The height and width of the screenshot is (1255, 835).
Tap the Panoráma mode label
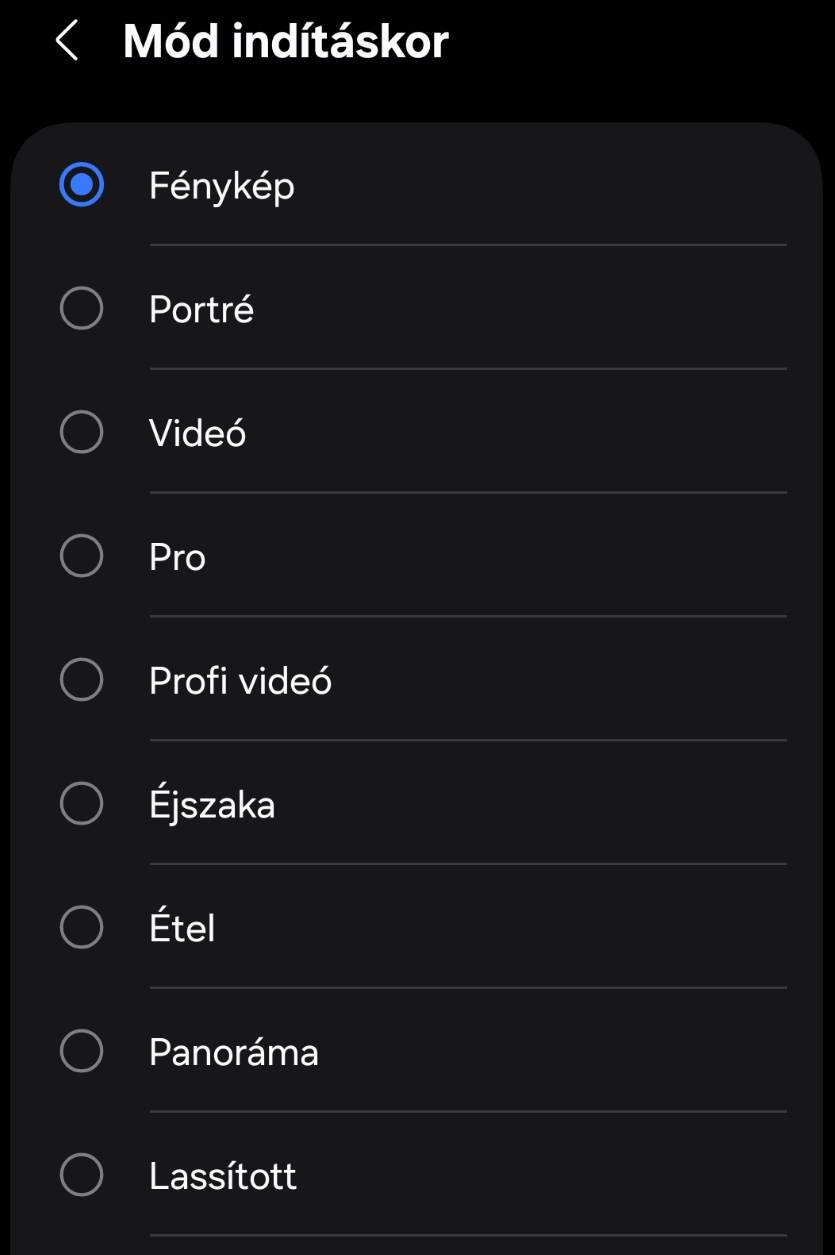pos(233,1052)
